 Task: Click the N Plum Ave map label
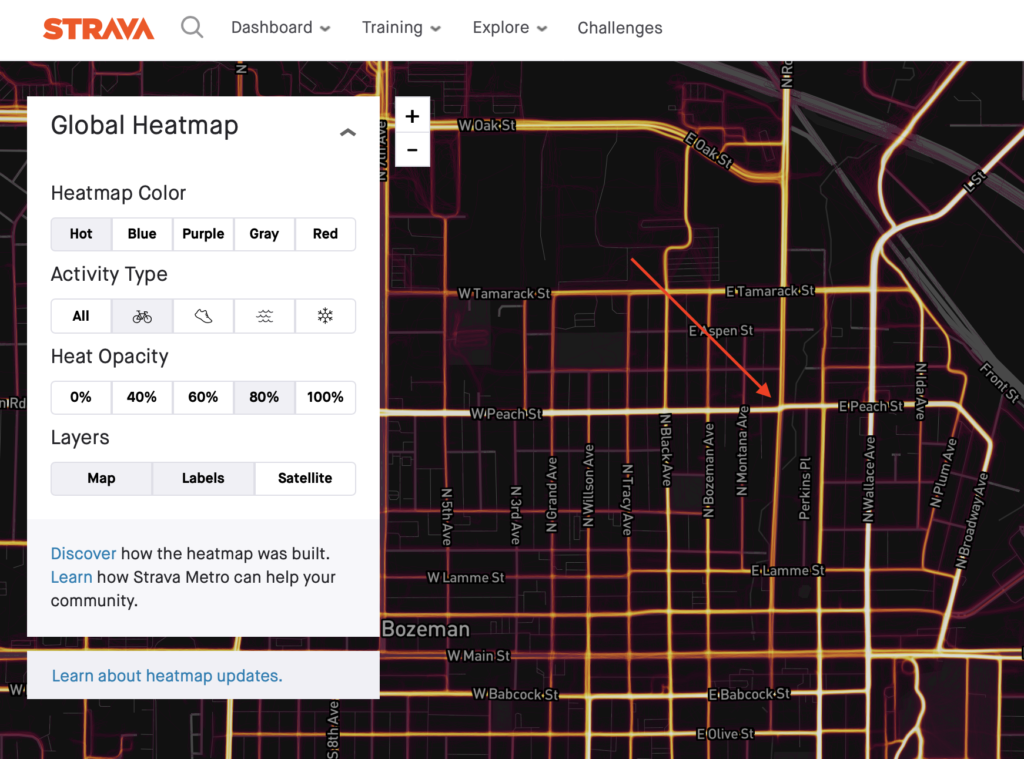point(944,474)
